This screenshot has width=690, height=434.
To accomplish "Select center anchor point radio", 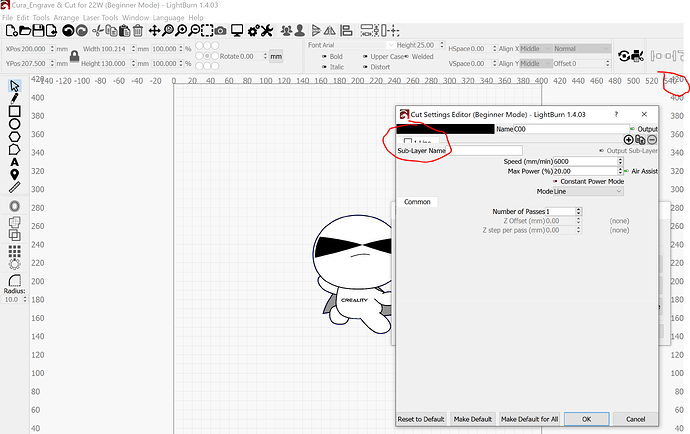I will (207, 56).
